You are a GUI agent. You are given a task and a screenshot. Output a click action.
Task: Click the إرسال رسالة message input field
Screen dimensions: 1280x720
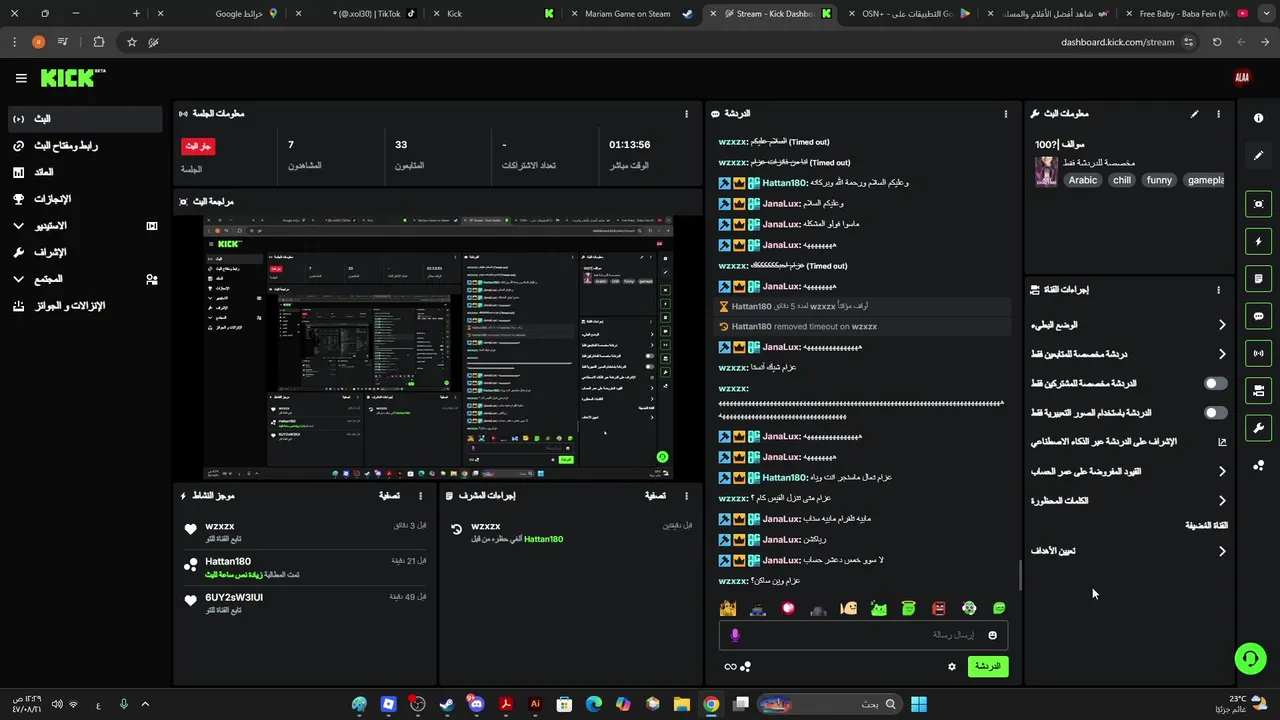pos(863,635)
